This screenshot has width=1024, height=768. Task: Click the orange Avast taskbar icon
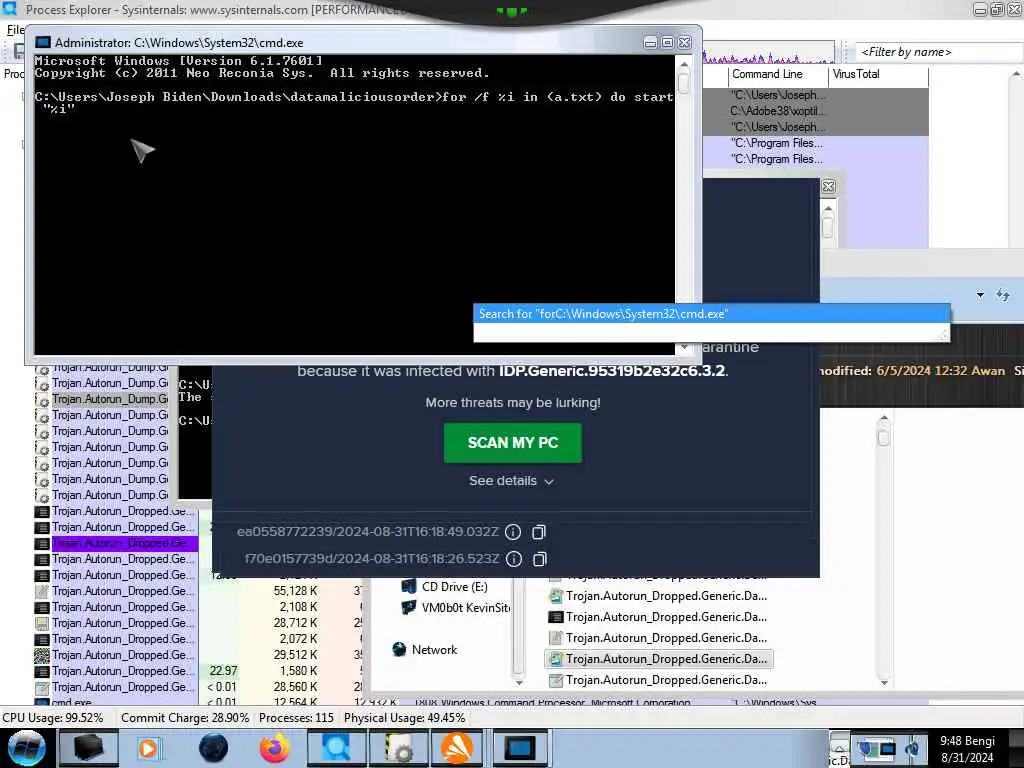456,748
